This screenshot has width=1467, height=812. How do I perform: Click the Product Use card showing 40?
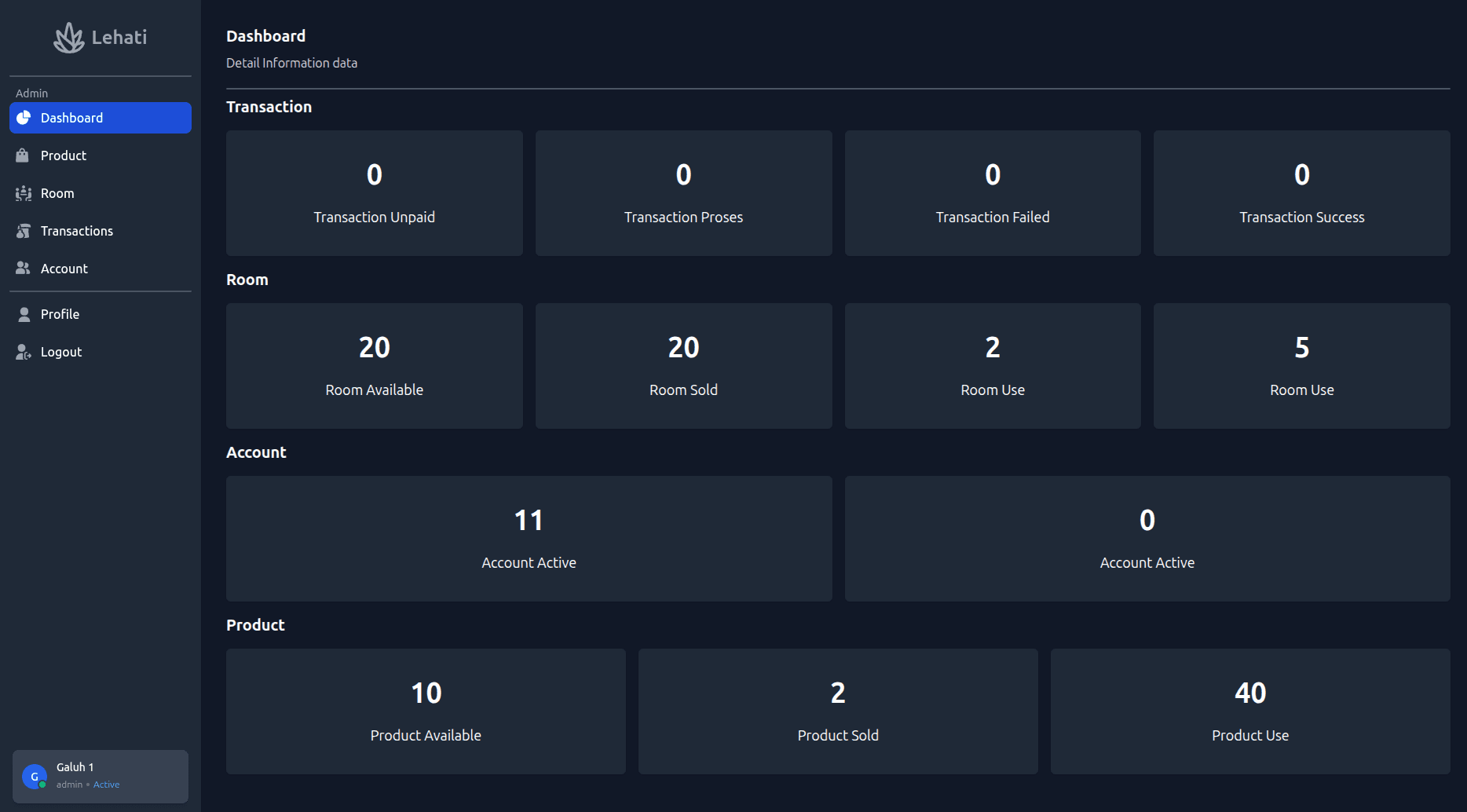(1250, 711)
